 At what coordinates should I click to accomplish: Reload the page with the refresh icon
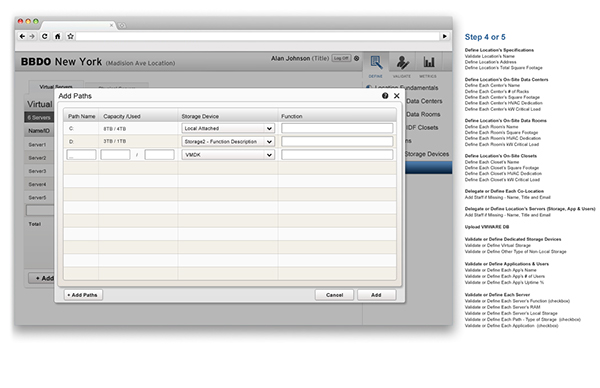coord(45,36)
